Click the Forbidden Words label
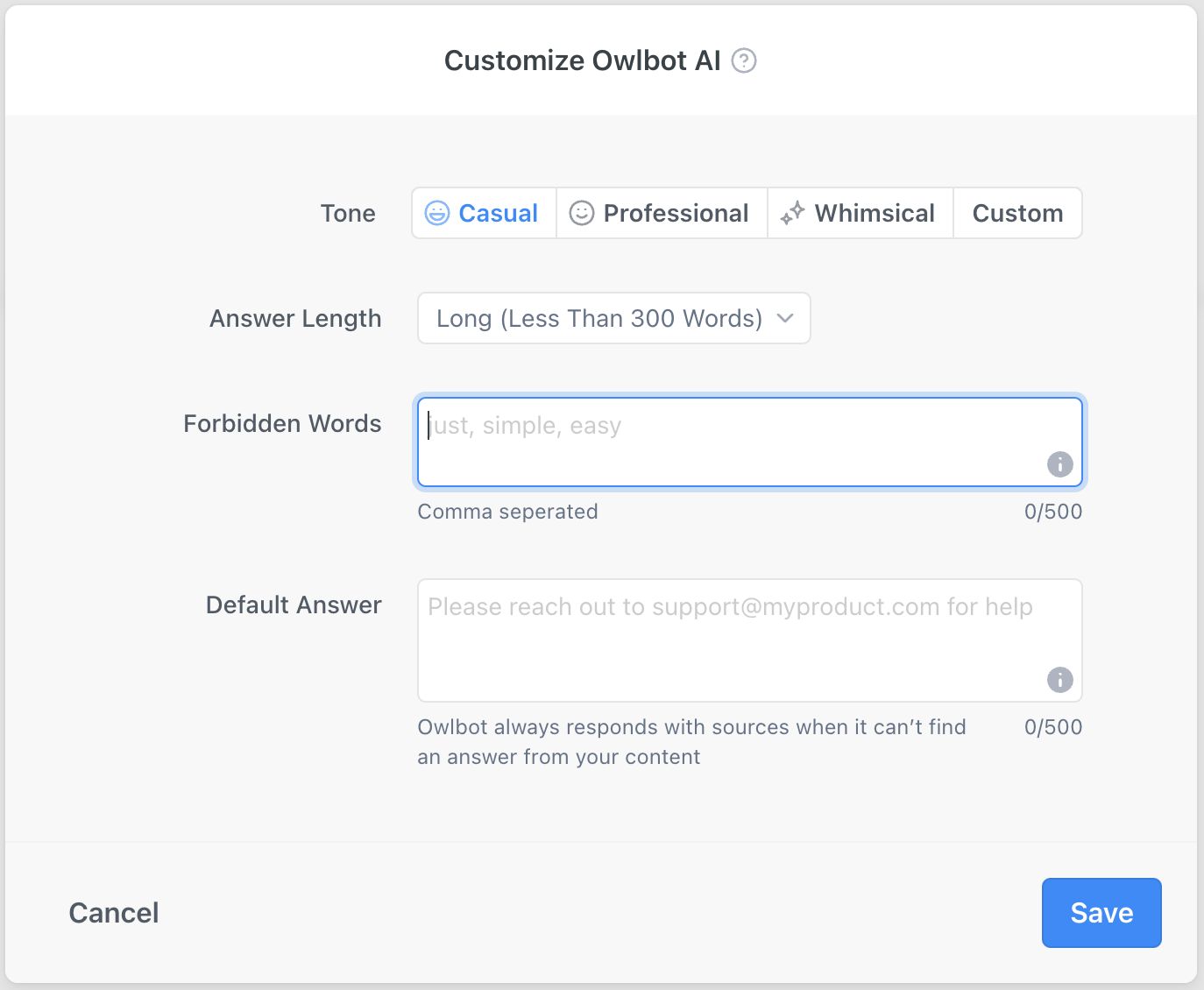Image resolution: width=1204 pixels, height=990 pixels. click(282, 424)
